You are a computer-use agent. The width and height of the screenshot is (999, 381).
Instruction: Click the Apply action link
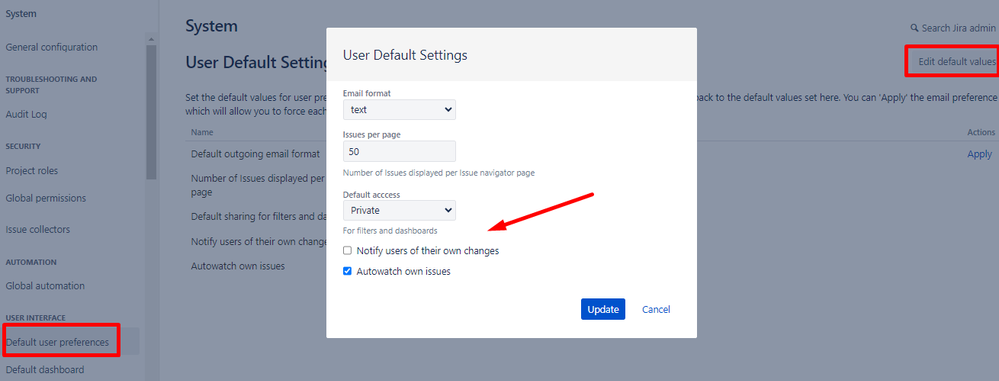pos(979,154)
